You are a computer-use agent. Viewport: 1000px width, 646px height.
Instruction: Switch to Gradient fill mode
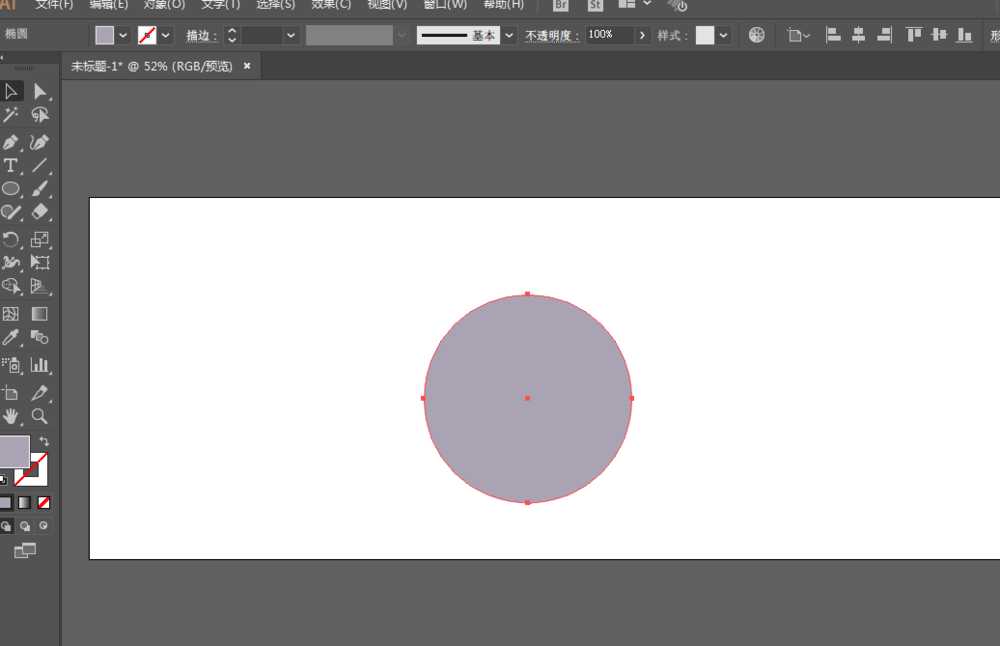(24, 503)
